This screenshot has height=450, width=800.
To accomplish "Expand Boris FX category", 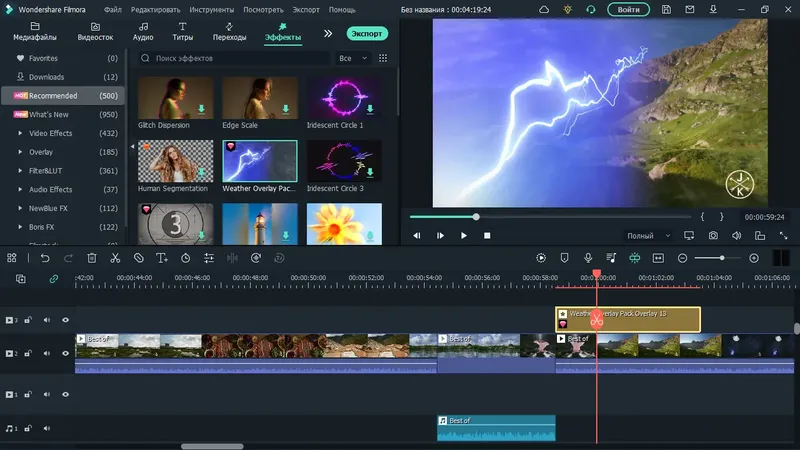I will (20, 227).
